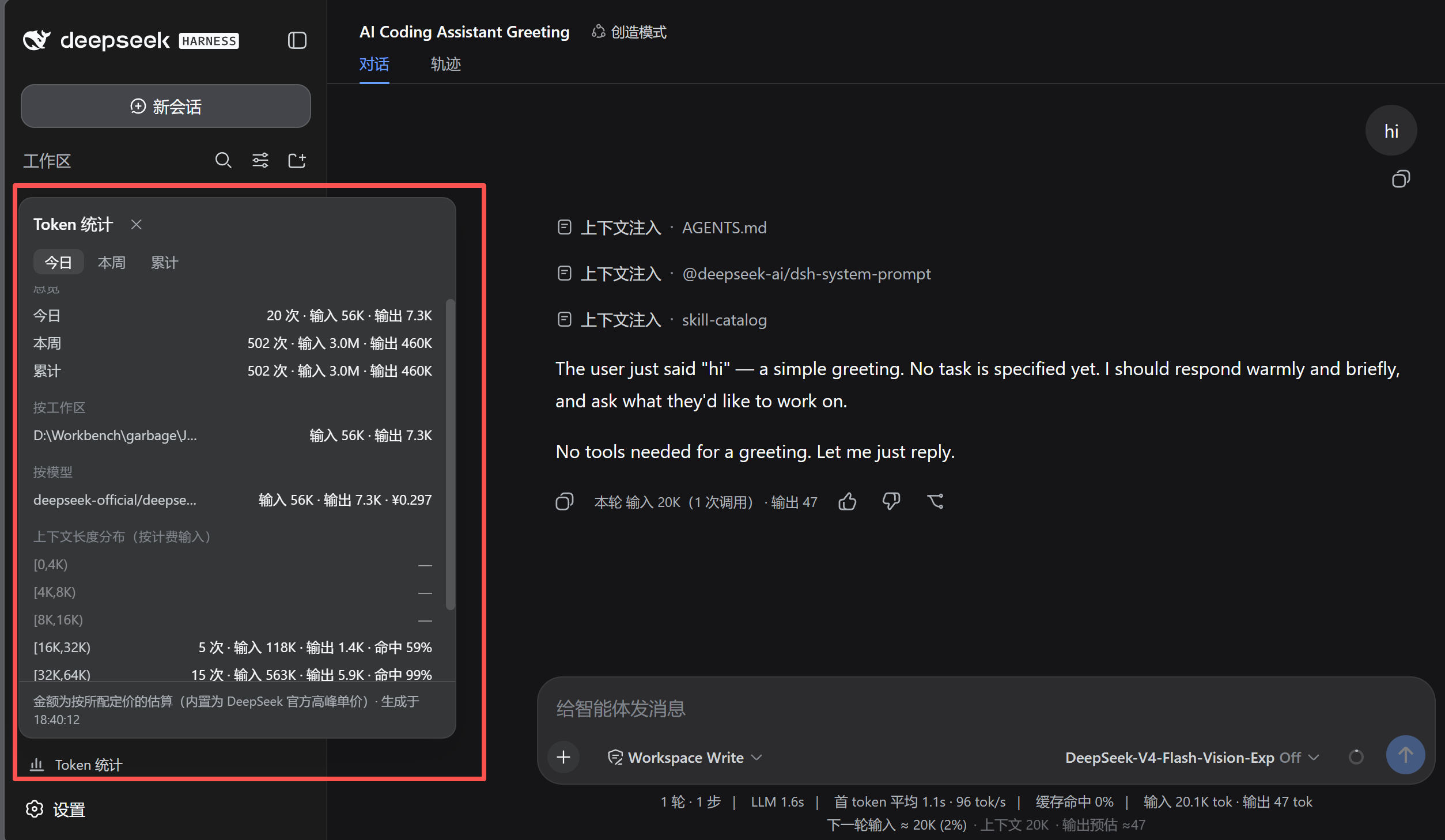The image size is (1445, 840).
Task: Click 今日 row '20 次 · 输入 56K'
Action: coord(233,316)
